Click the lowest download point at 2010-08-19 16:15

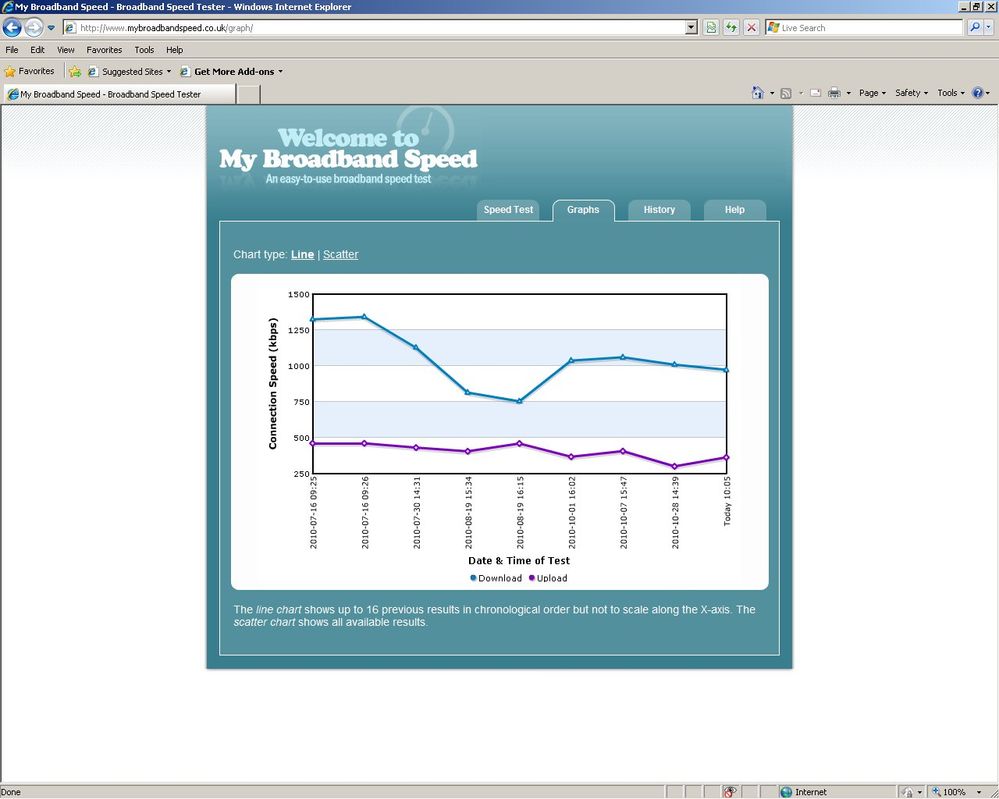pos(520,401)
